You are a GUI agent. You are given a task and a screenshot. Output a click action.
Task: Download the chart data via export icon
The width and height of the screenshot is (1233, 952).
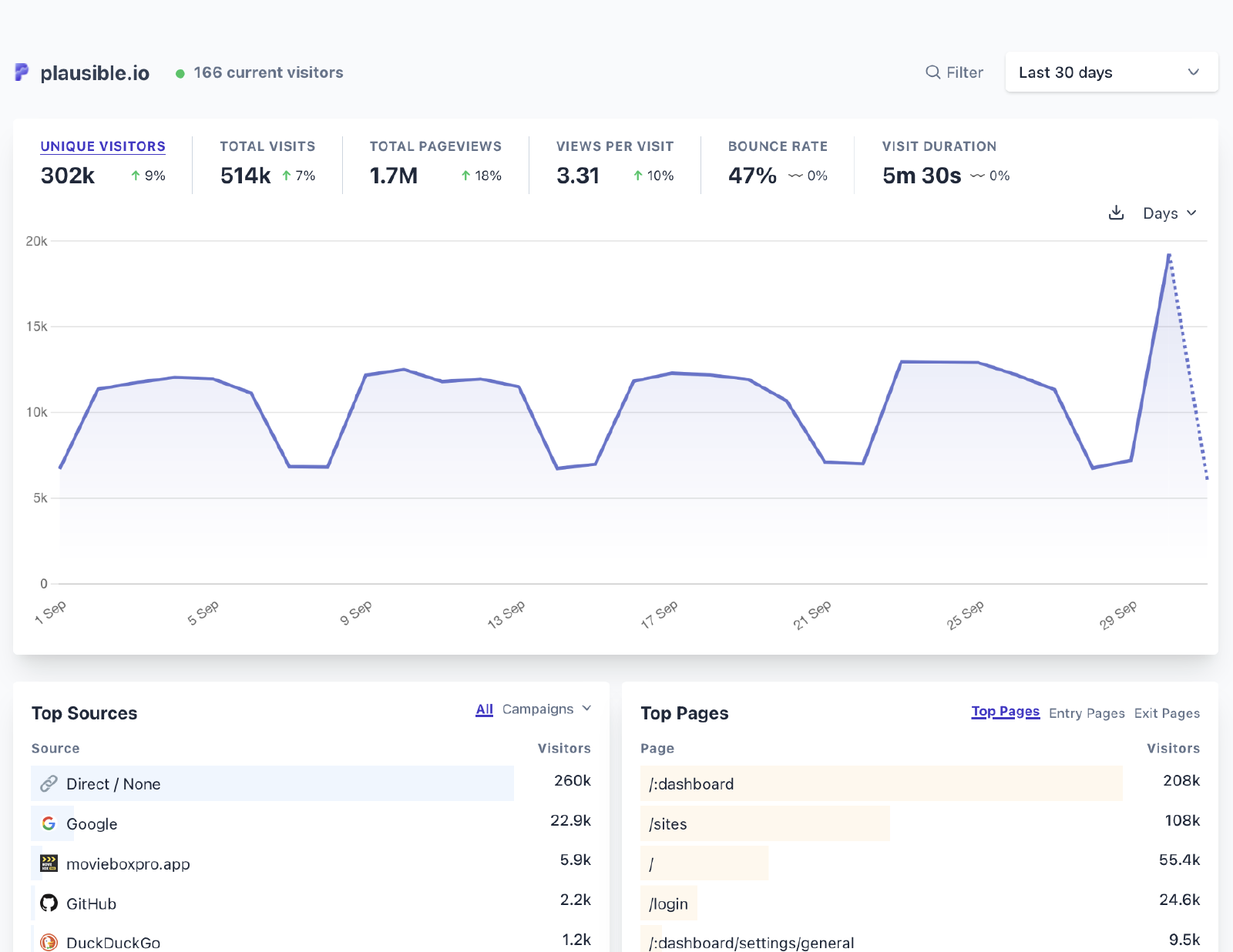pos(1115,213)
